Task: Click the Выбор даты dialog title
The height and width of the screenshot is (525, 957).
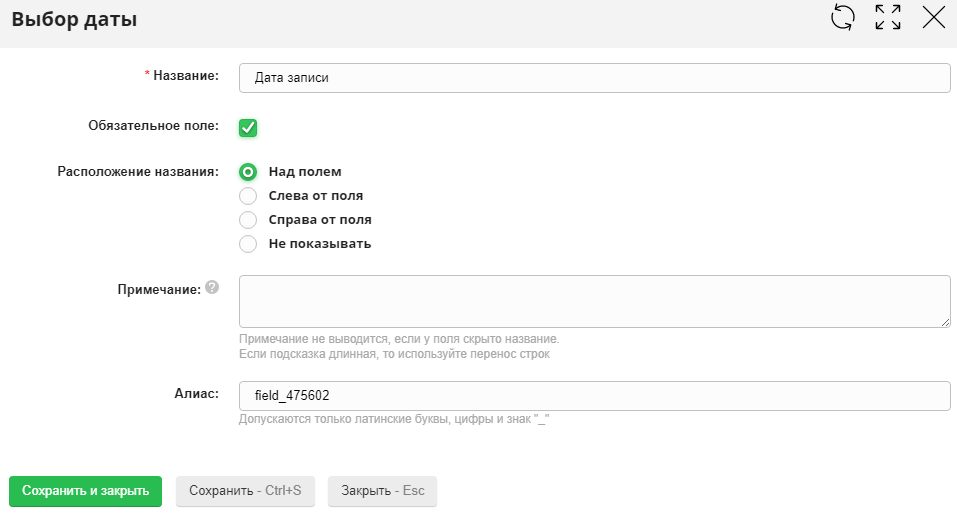Action: 74,19
